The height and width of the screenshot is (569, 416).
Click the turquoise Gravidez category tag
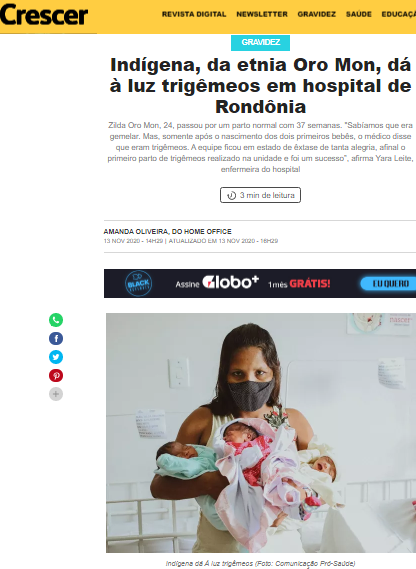(x=260, y=42)
